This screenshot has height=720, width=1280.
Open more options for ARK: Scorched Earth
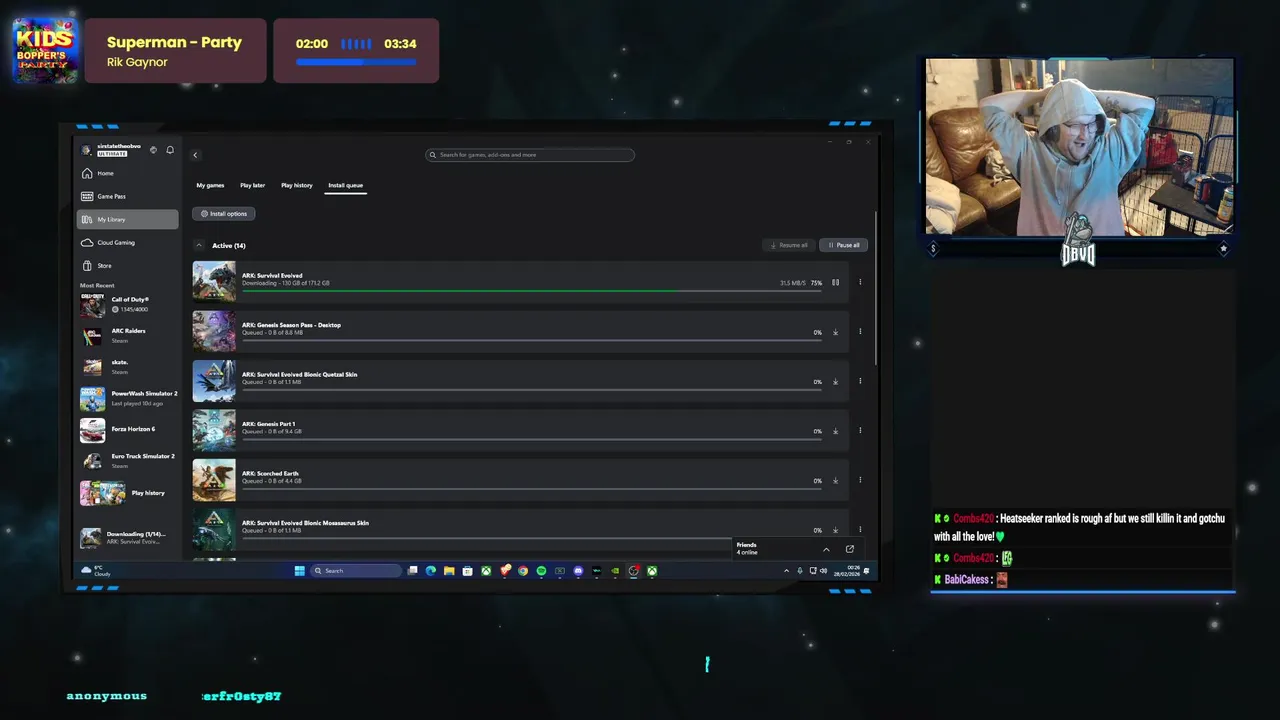[x=860, y=480]
